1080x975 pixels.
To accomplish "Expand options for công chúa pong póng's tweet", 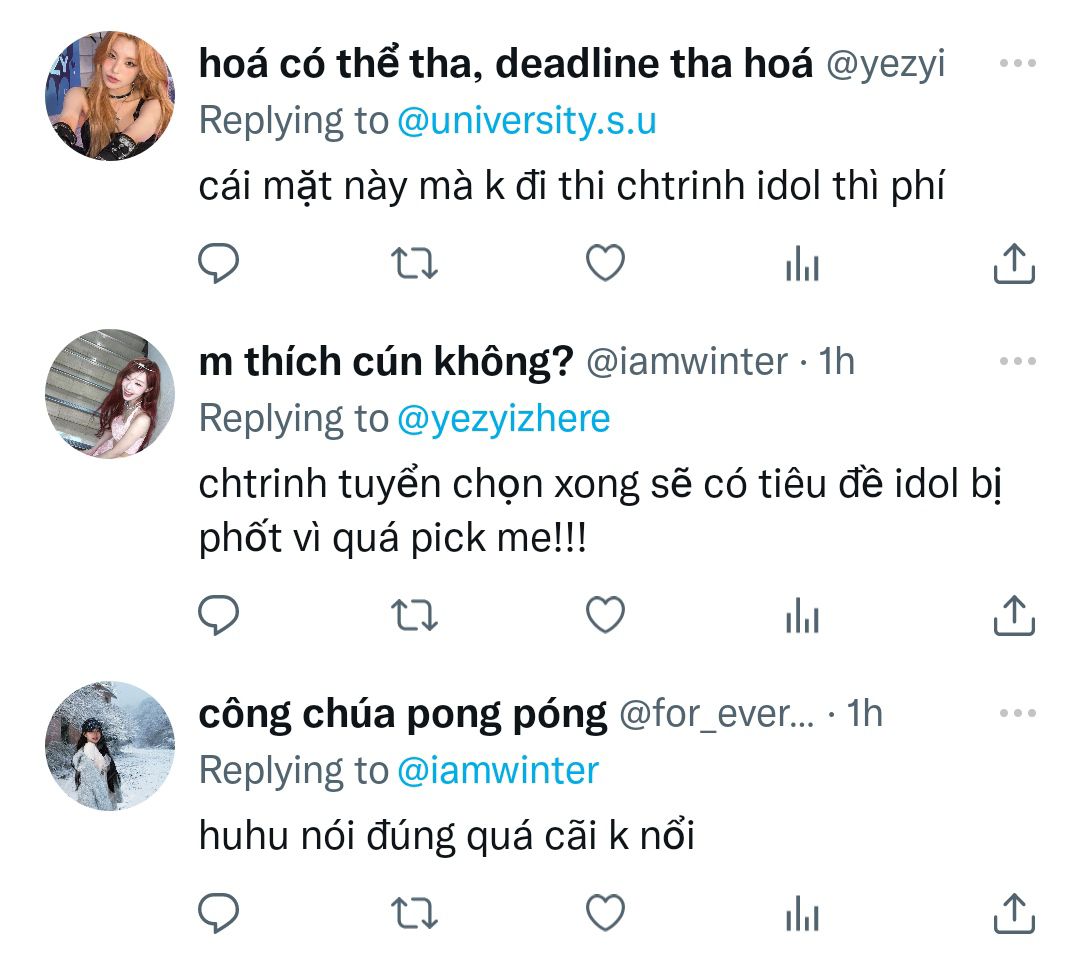I will pyautogui.click(x=1018, y=713).
